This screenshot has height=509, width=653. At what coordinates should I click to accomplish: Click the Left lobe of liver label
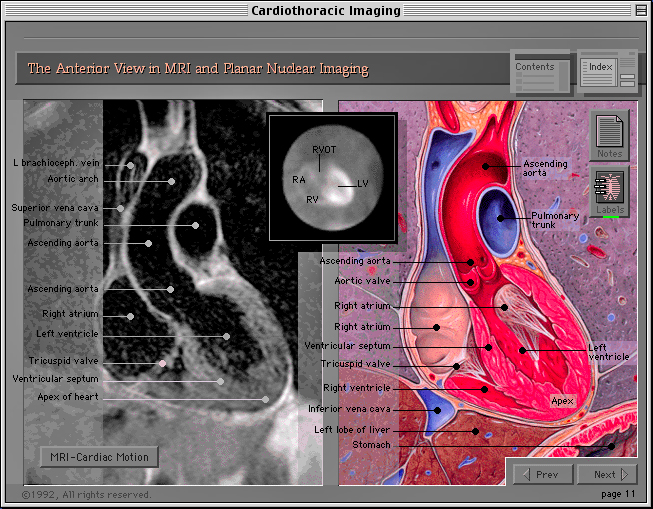coord(351,430)
